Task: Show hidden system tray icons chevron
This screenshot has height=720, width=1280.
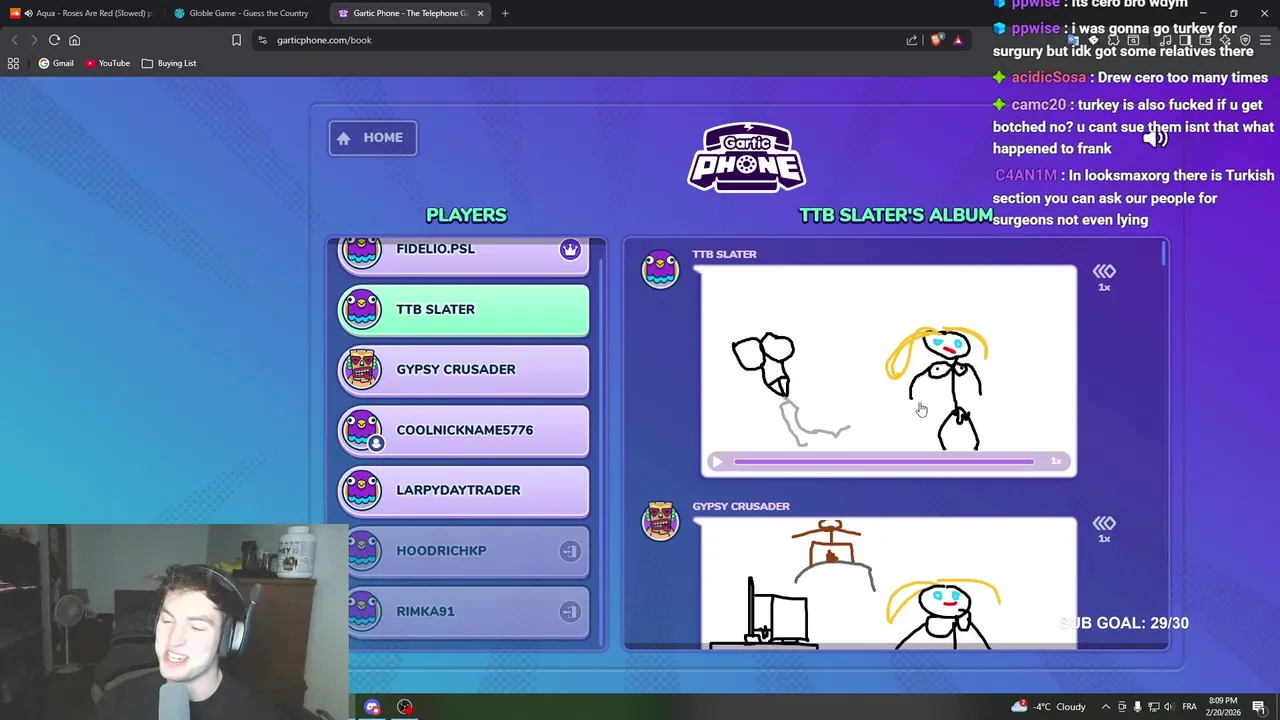Action: coord(1105,707)
